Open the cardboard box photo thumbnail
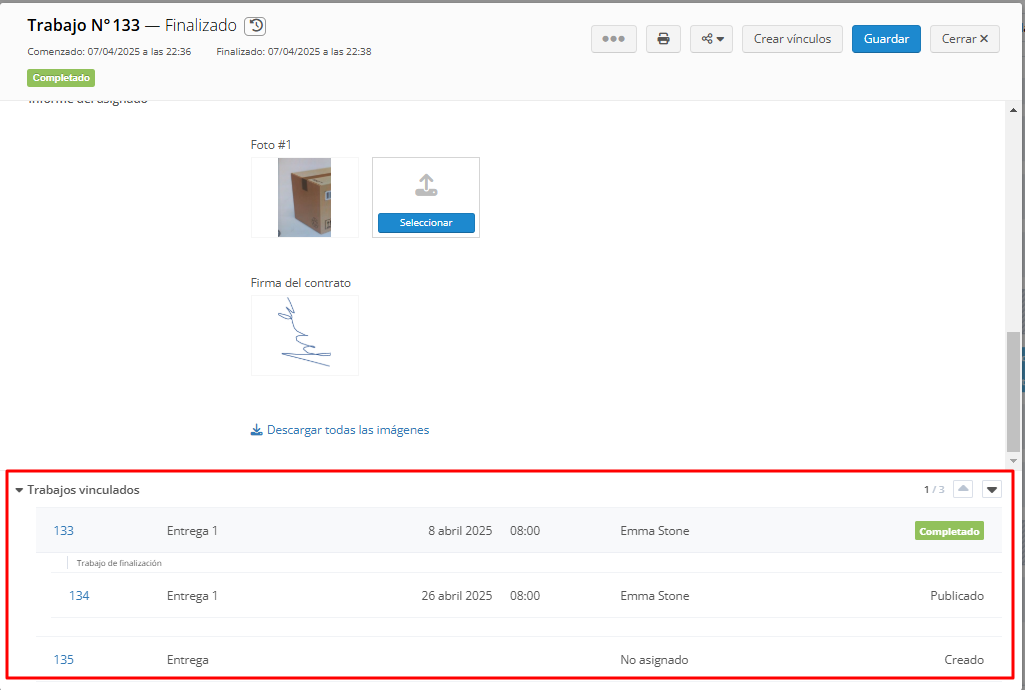 (305, 197)
